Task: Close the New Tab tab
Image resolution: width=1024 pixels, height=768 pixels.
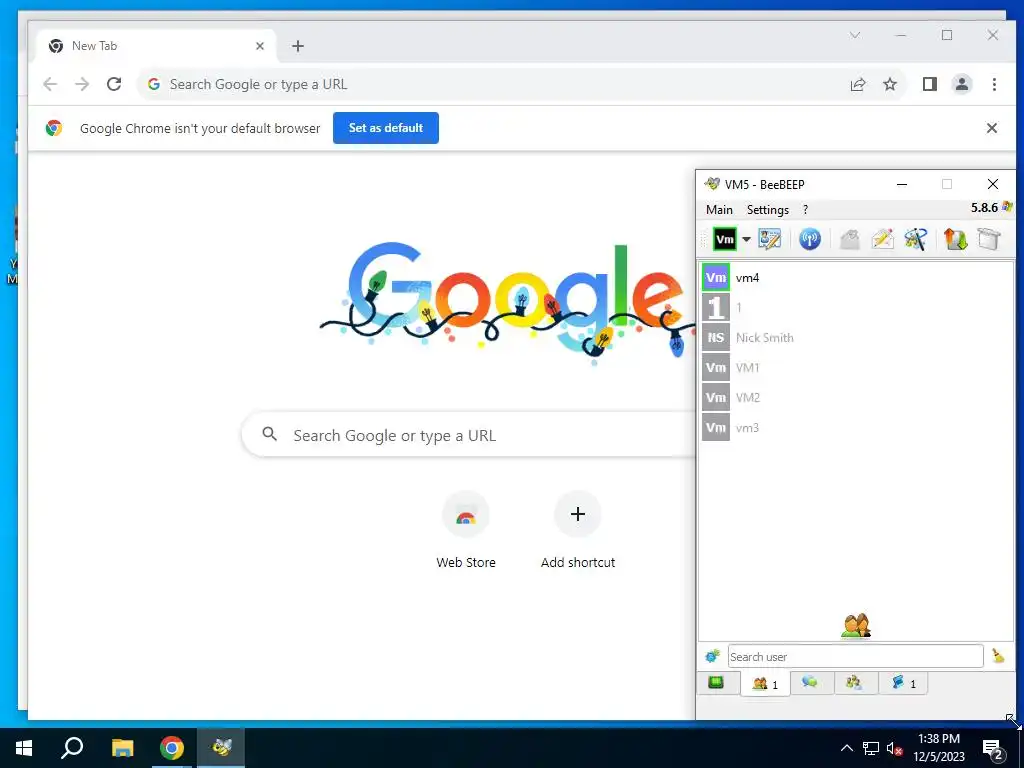Action: [260, 46]
